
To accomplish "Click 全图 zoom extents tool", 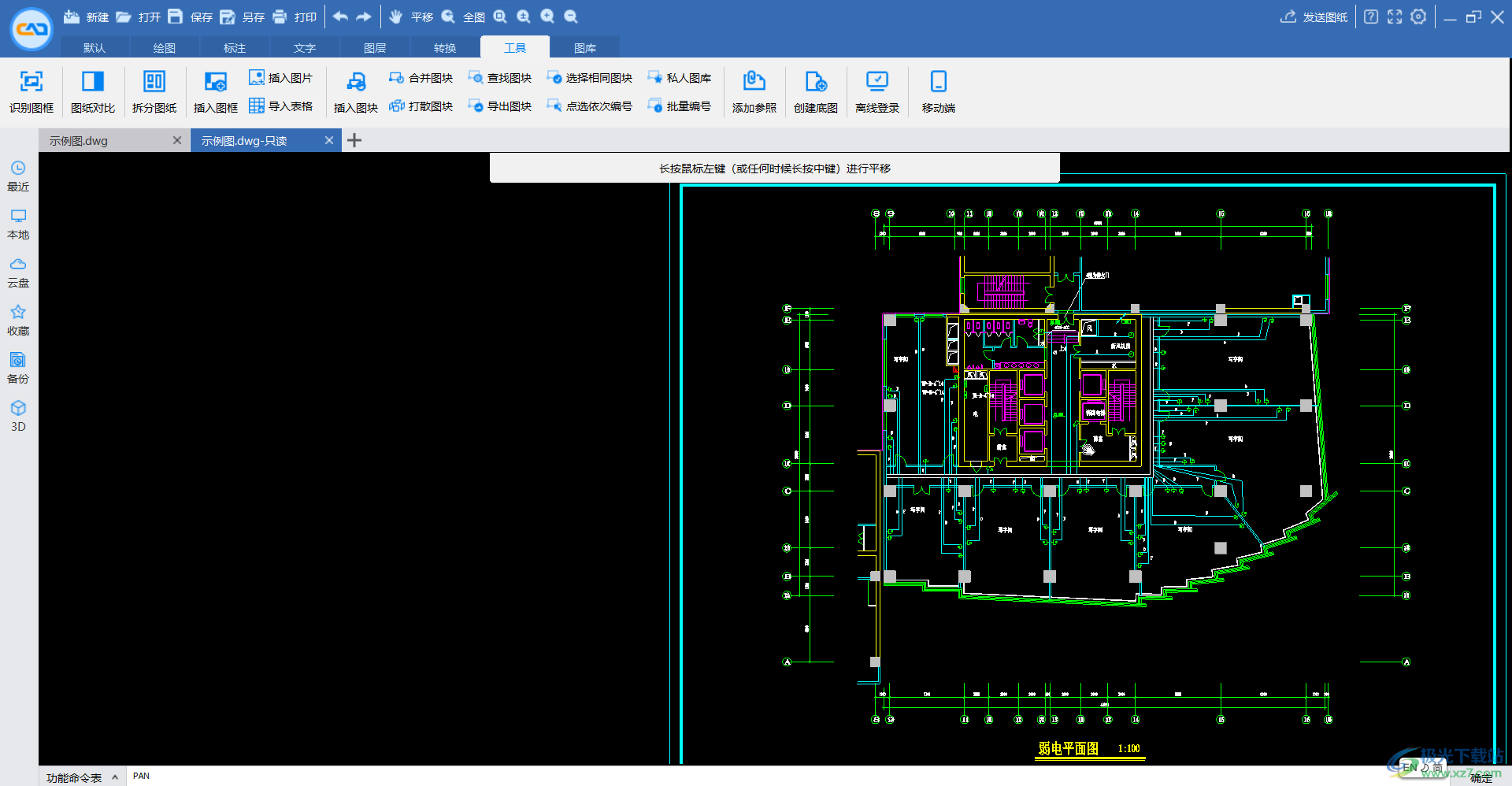I will pos(462,17).
